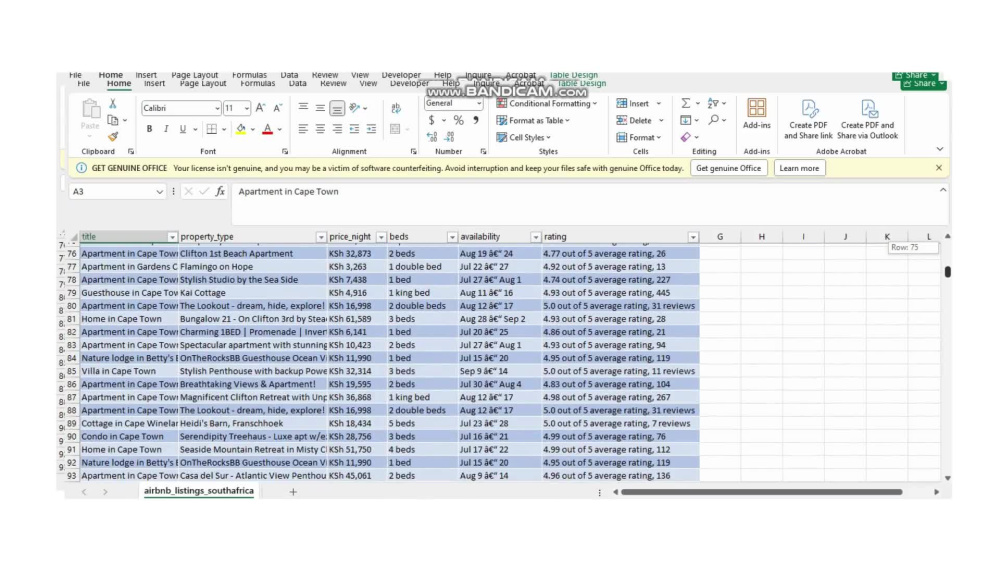Click the AutoSum sigma icon

tap(686, 103)
